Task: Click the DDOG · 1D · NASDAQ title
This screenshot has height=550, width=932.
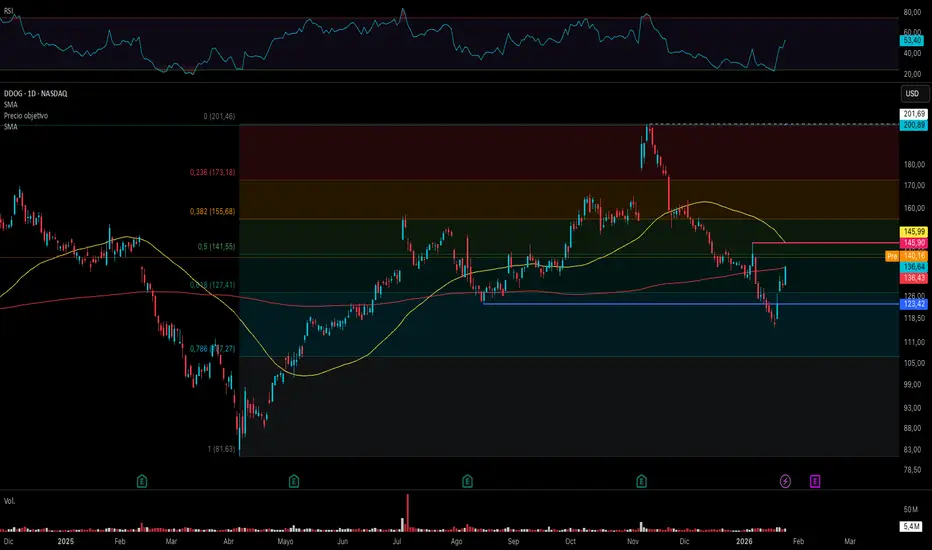Action: coord(36,93)
